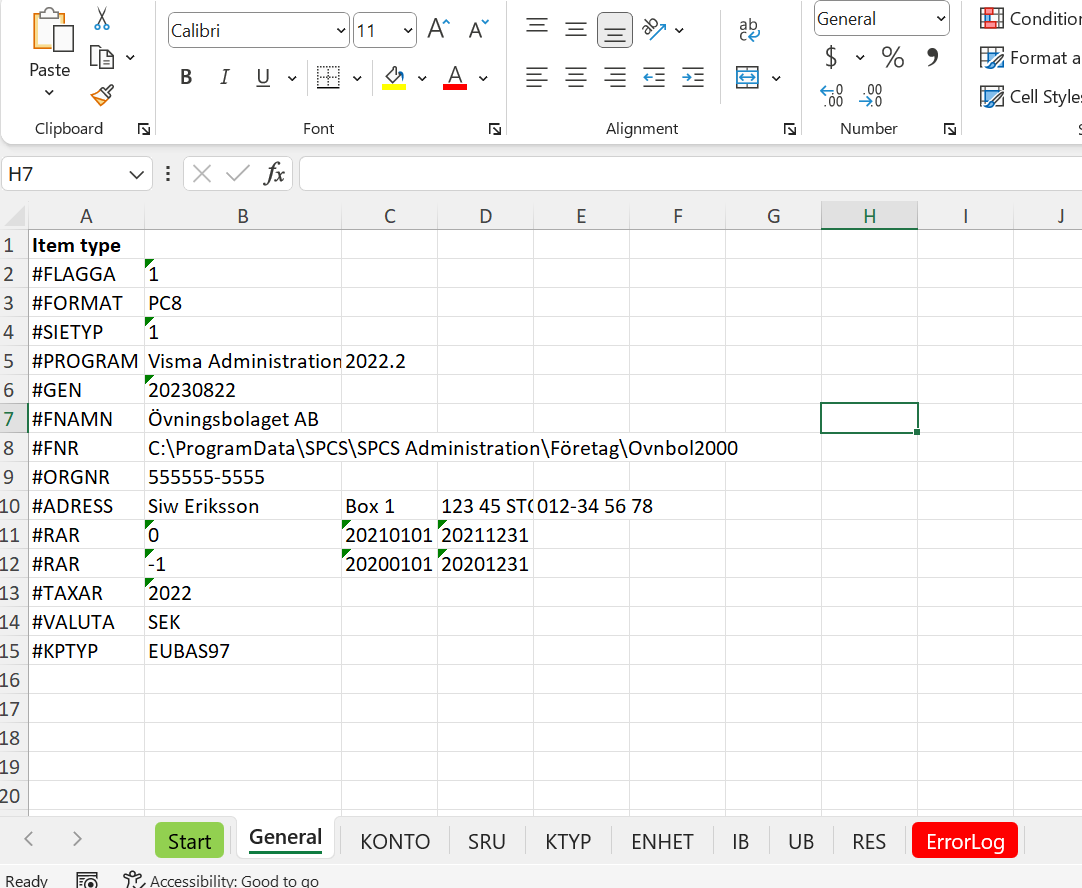This screenshot has width=1082, height=888.
Task: Click the Increase Decimal icon
Action: [831, 95]
